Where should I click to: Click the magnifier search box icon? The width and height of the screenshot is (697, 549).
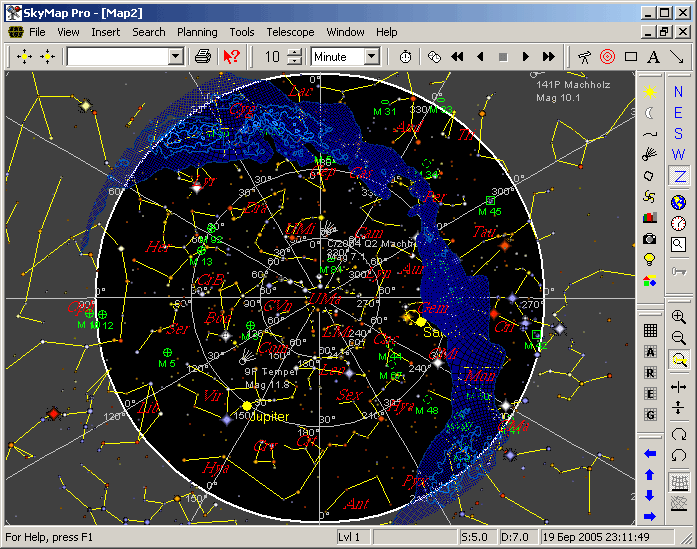point(678,244)
